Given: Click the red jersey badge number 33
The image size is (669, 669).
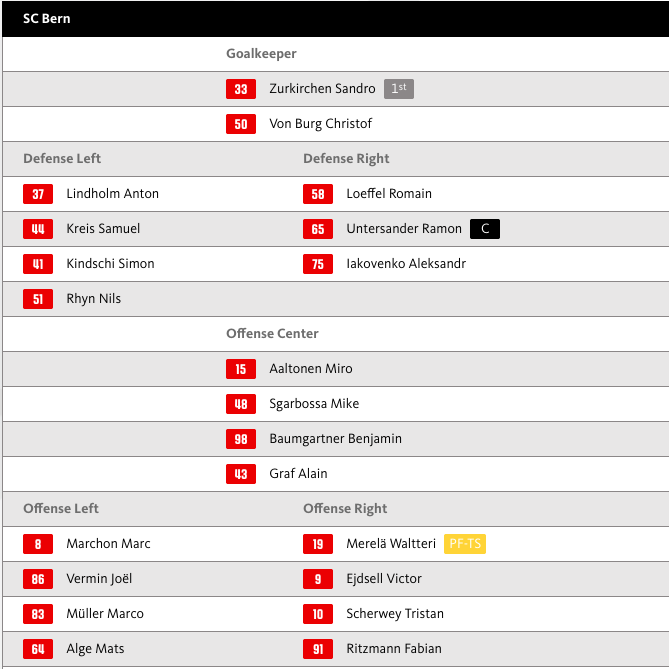Looking at the screenshot, I should pyautogui.click(x=240, y=89).
